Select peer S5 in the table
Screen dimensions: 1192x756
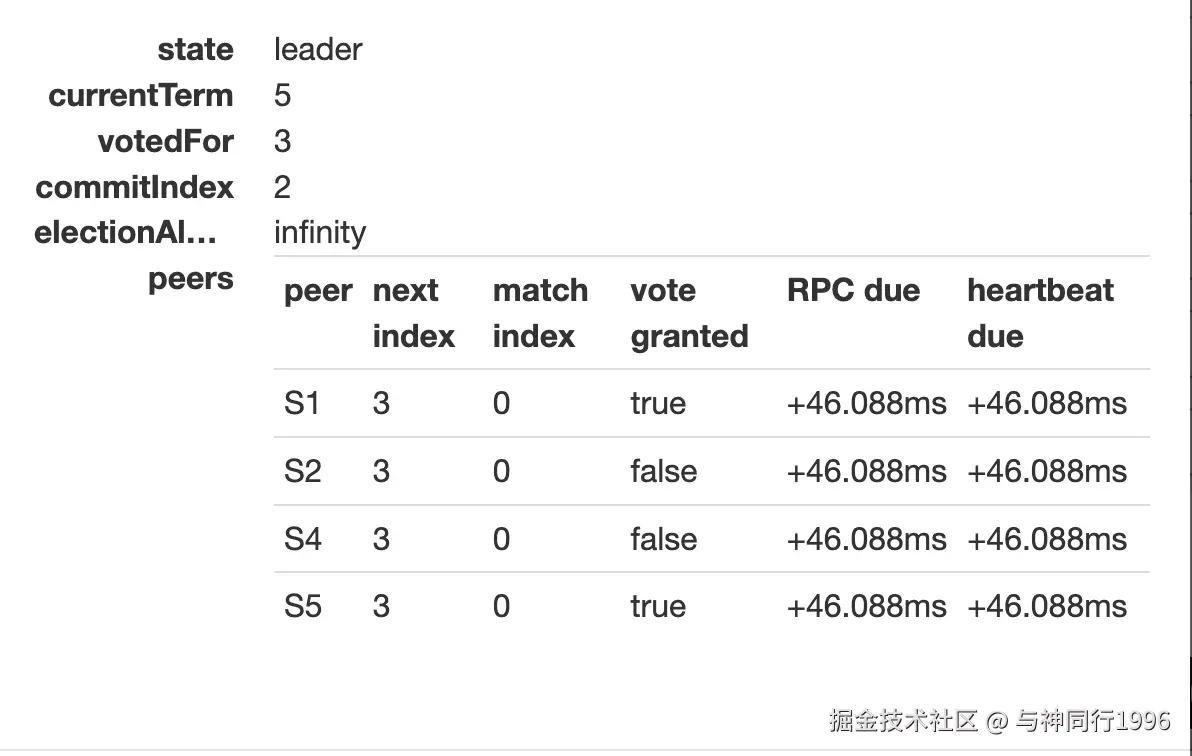[x=303, y=606]
